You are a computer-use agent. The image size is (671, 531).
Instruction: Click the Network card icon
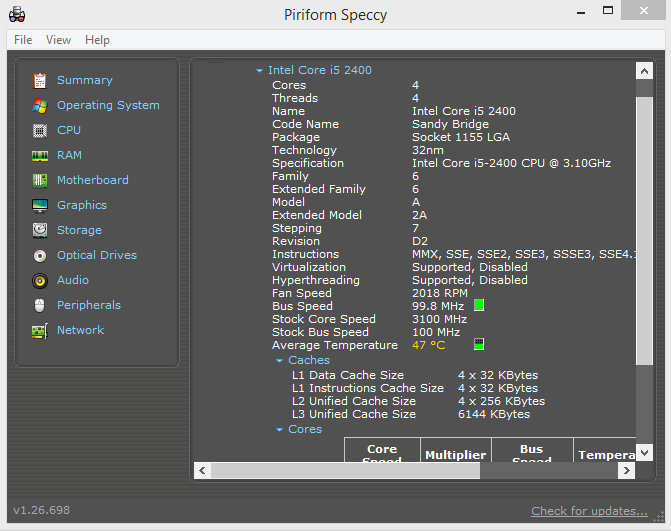(40, 331)
